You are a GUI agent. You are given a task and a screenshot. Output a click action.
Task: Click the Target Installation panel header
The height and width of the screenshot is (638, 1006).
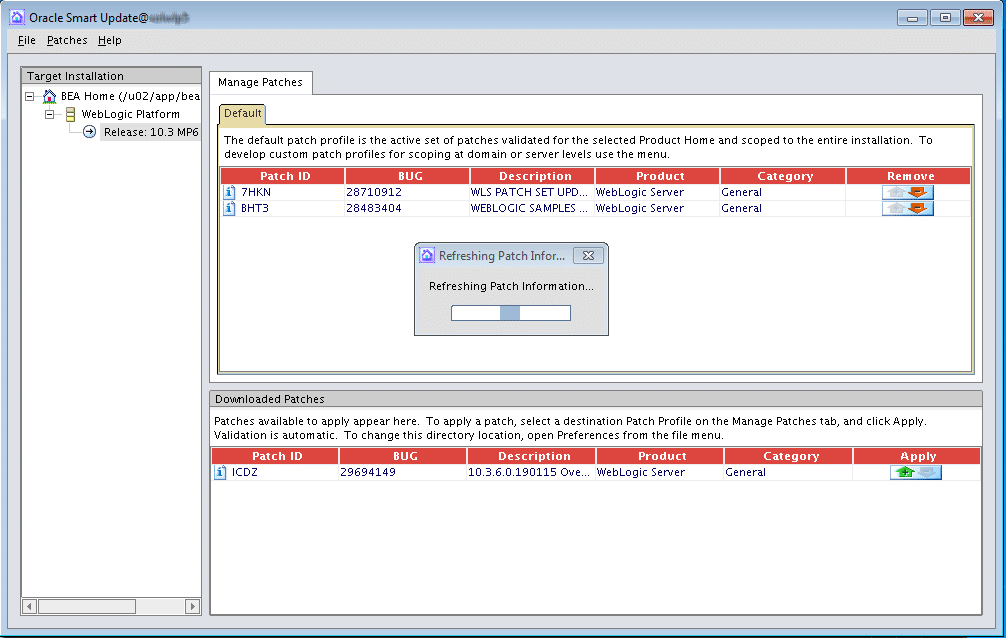click(111, 76)
